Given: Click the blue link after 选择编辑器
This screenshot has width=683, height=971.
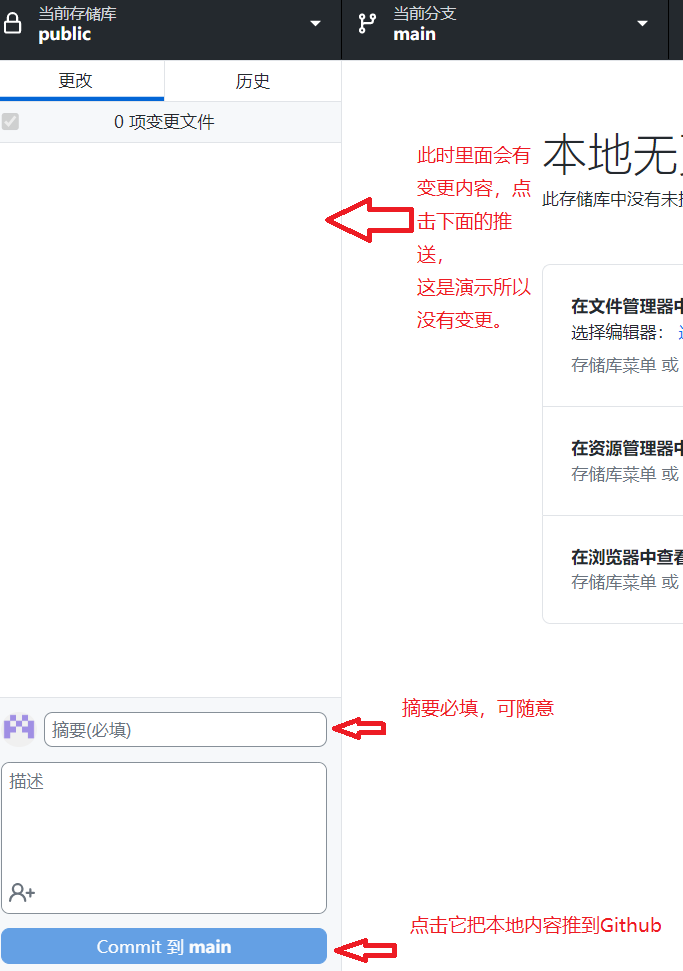Looking at the screenshot, I should tap(680, 333).
